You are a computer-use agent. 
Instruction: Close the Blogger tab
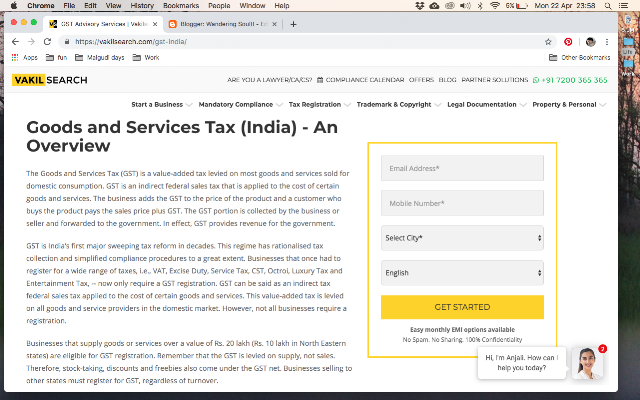pyautogui.click(x=274, y=24)
